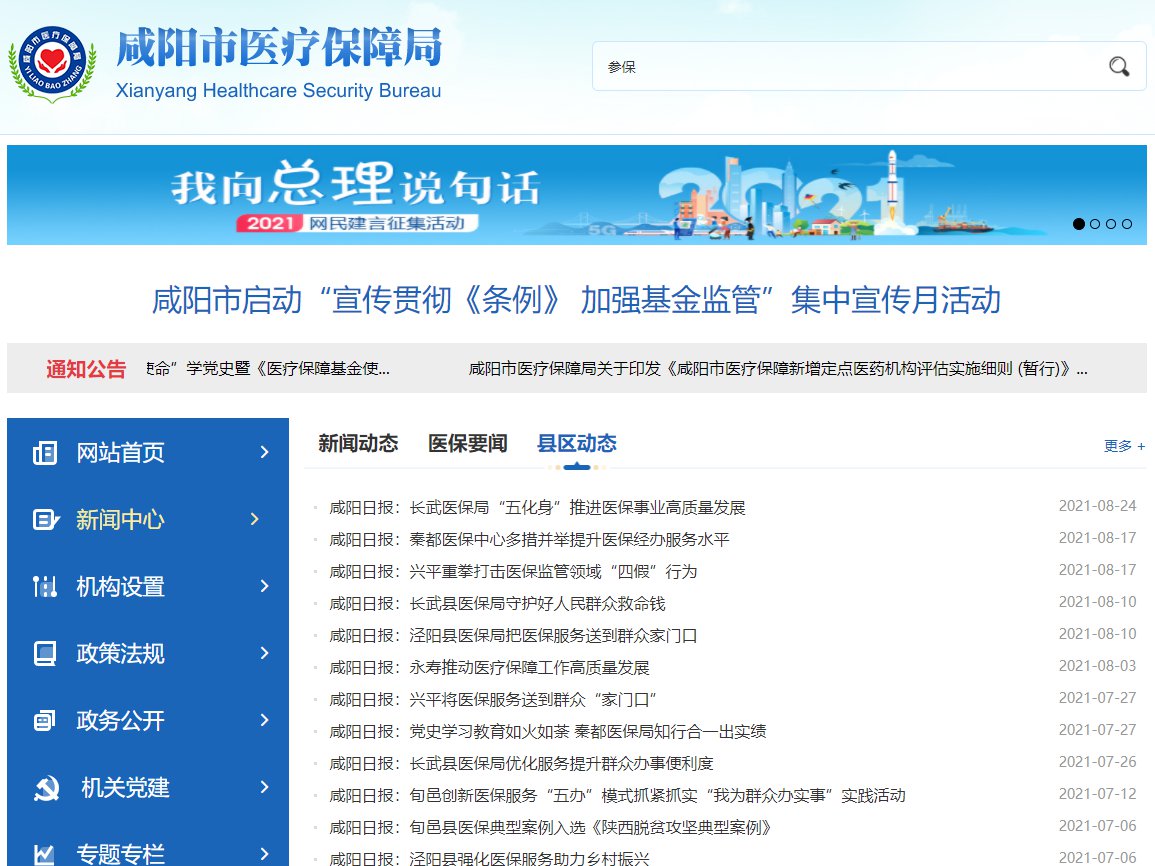The height and width of the screenshot is (866, 1155).
Task: Expand the 网站首页 chevron arrow
Action: (x=264, y=453)
